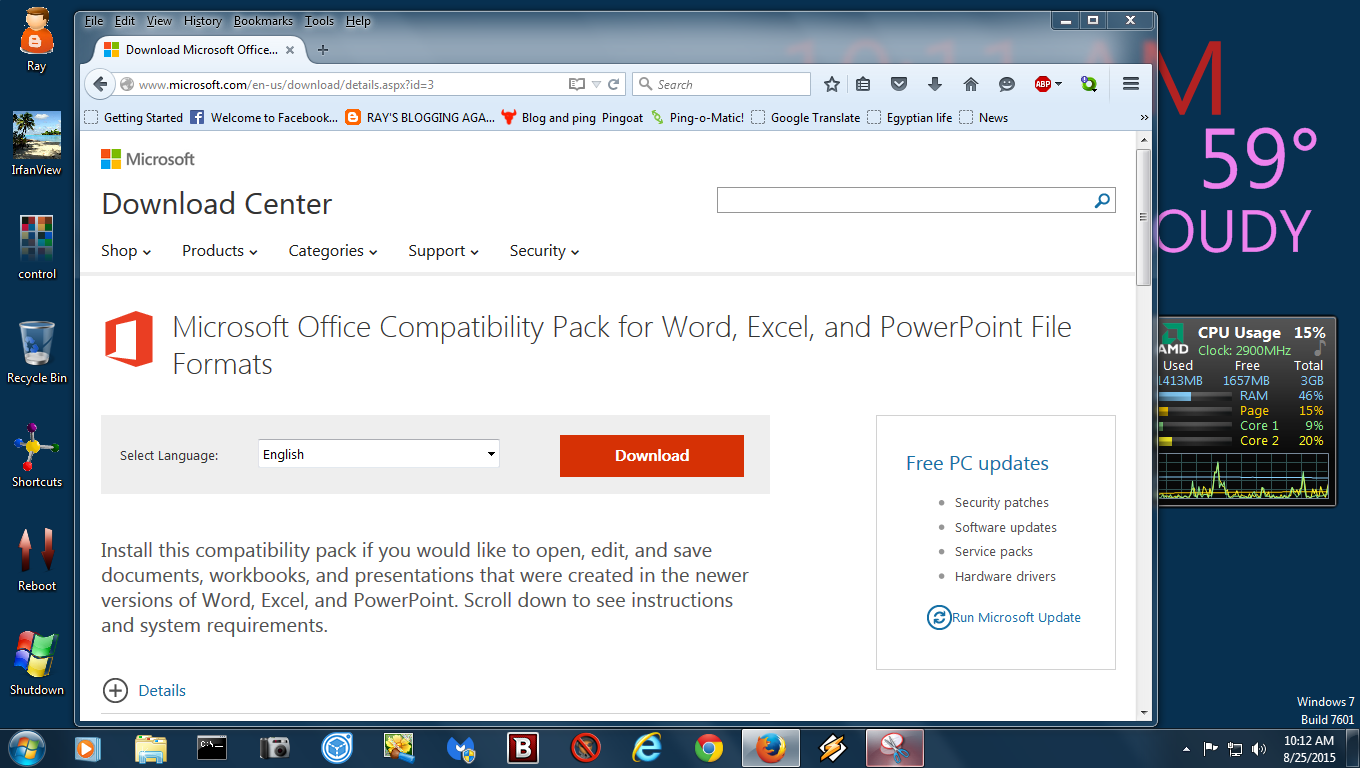Open a new tab with the plus button
This screenshot has height=768, width=1360.
point(322,49)
